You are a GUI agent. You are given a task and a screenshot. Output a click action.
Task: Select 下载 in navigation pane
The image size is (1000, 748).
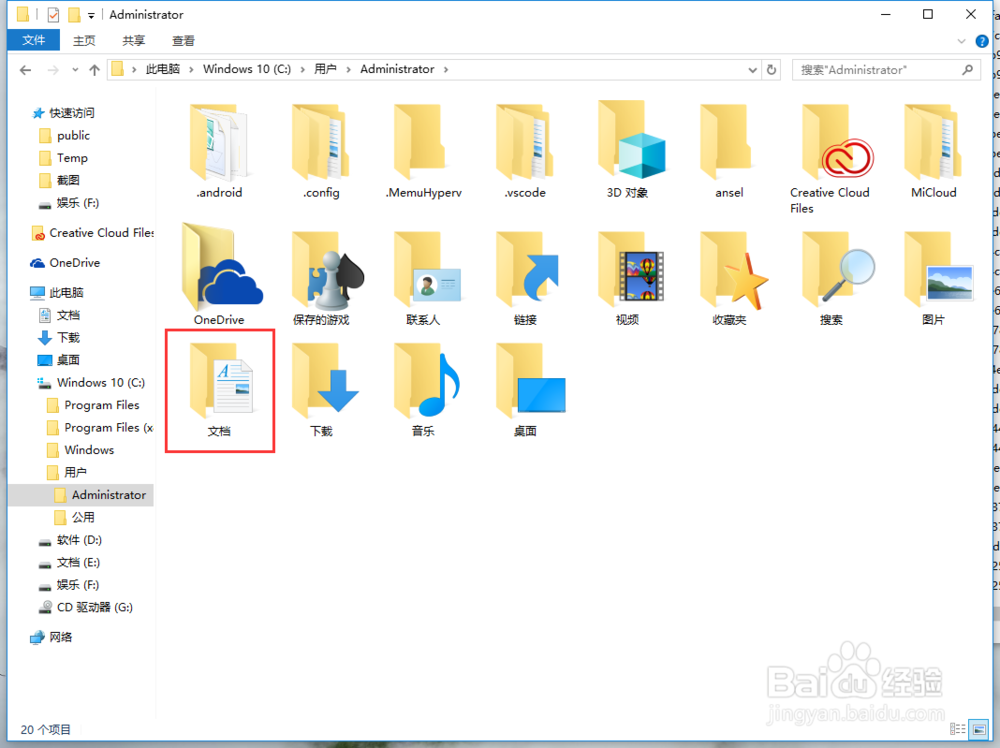tap(68, 337)
